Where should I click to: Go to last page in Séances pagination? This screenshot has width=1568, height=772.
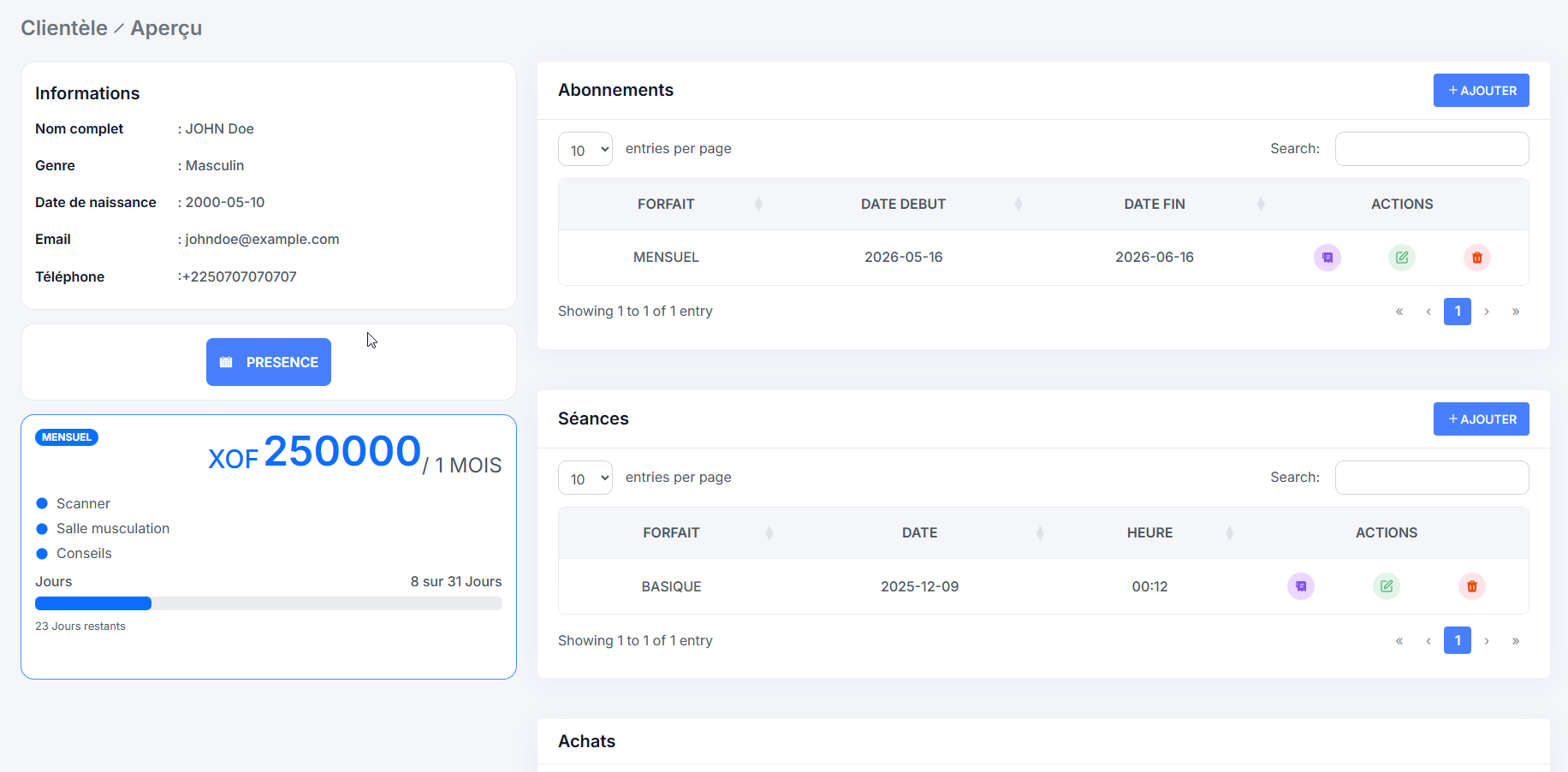point(1516,640)
